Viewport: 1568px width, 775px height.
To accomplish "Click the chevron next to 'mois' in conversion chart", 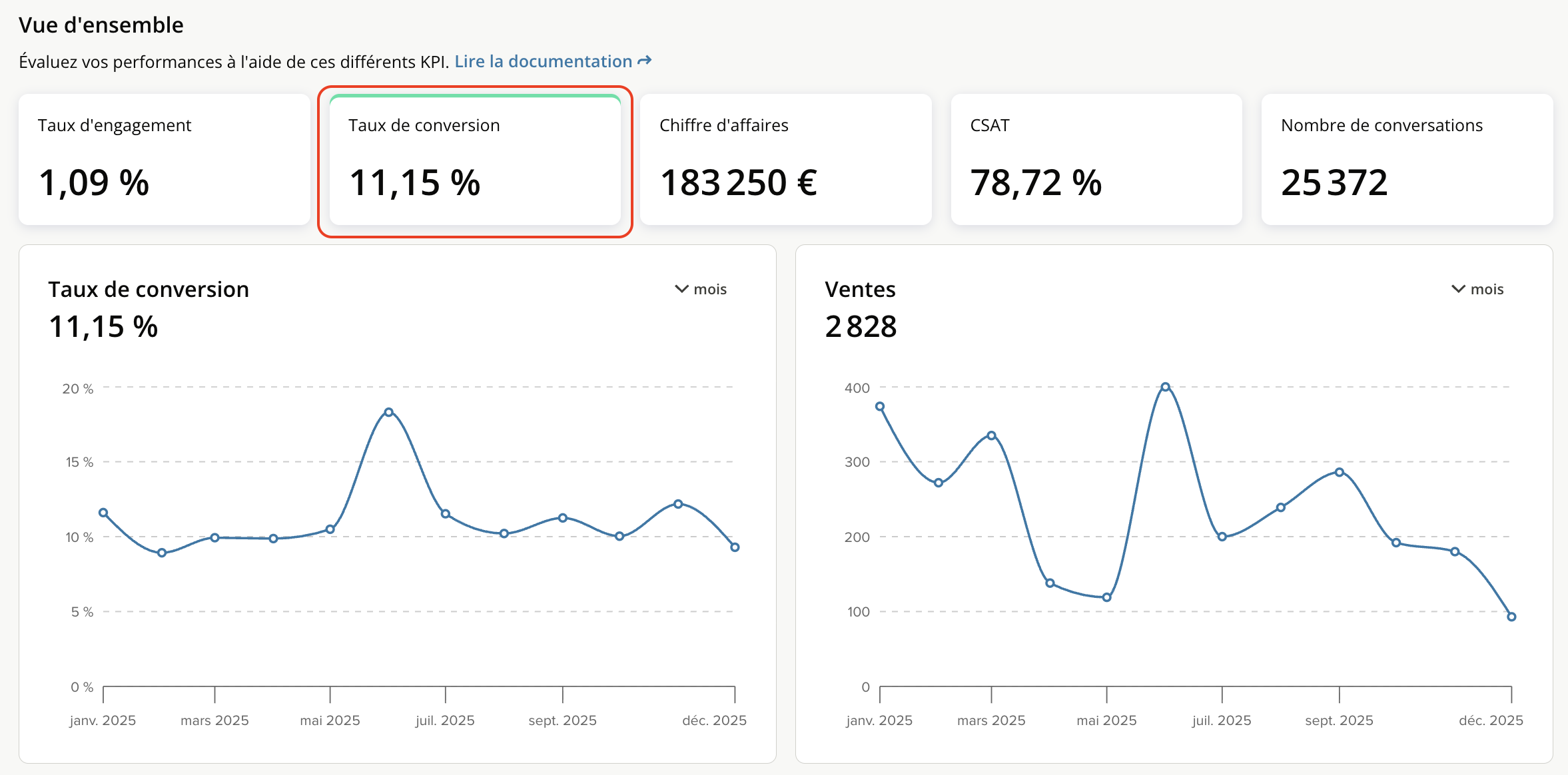I will click(x=681, y=289).
